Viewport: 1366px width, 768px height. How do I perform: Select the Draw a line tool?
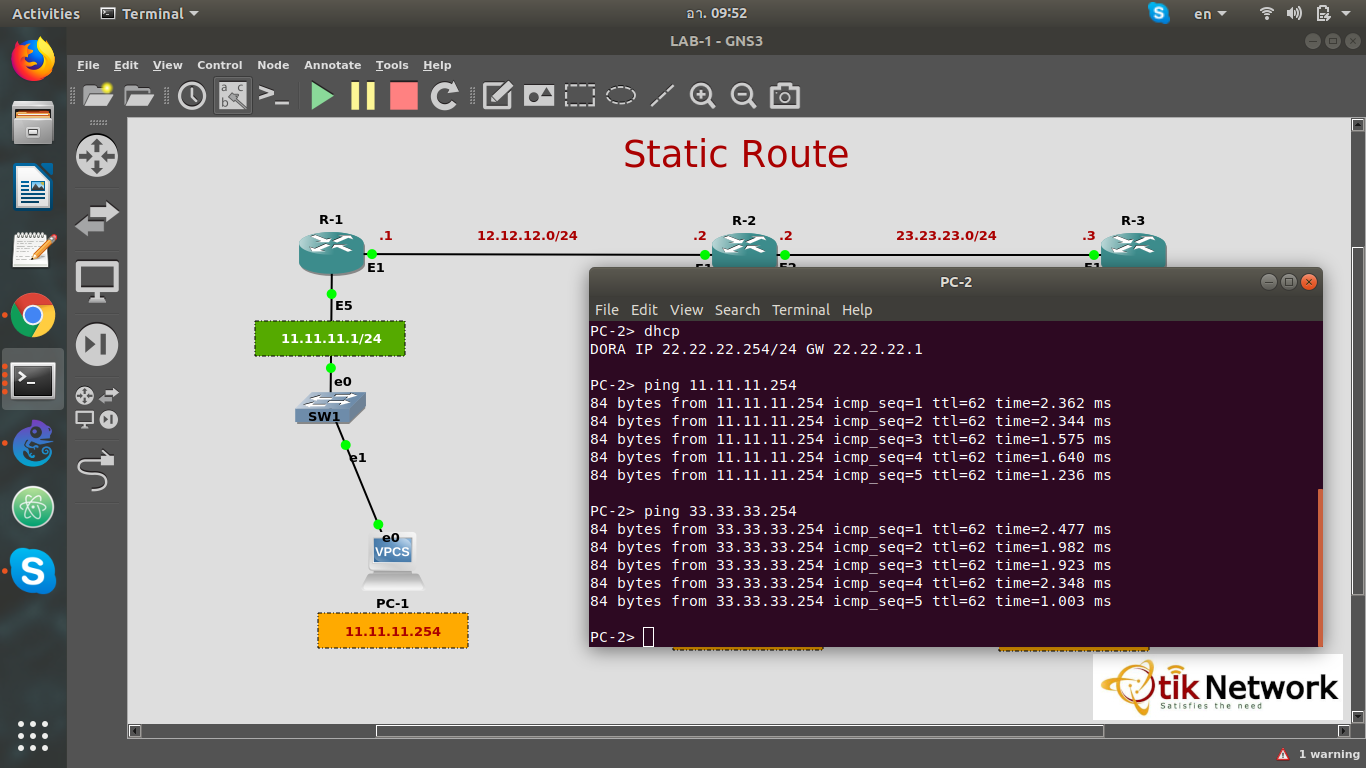tap(662, 96)
